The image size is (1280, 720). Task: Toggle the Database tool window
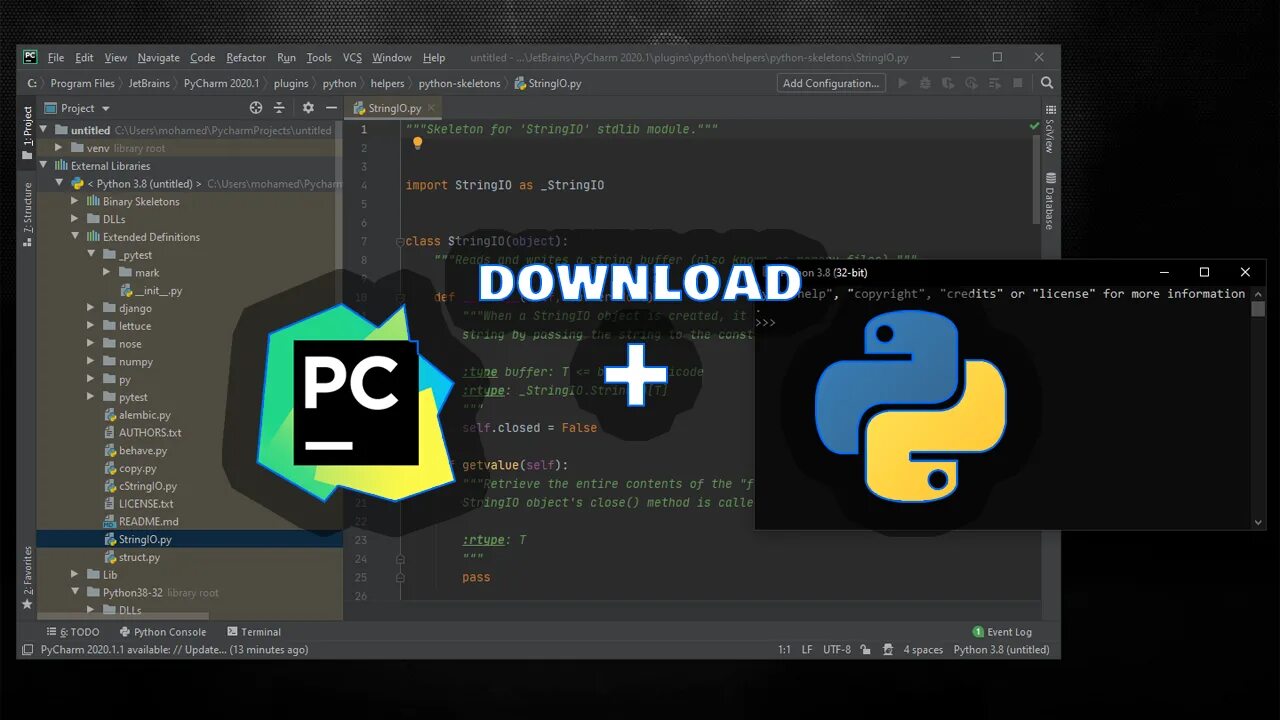tap(1050, 200)
